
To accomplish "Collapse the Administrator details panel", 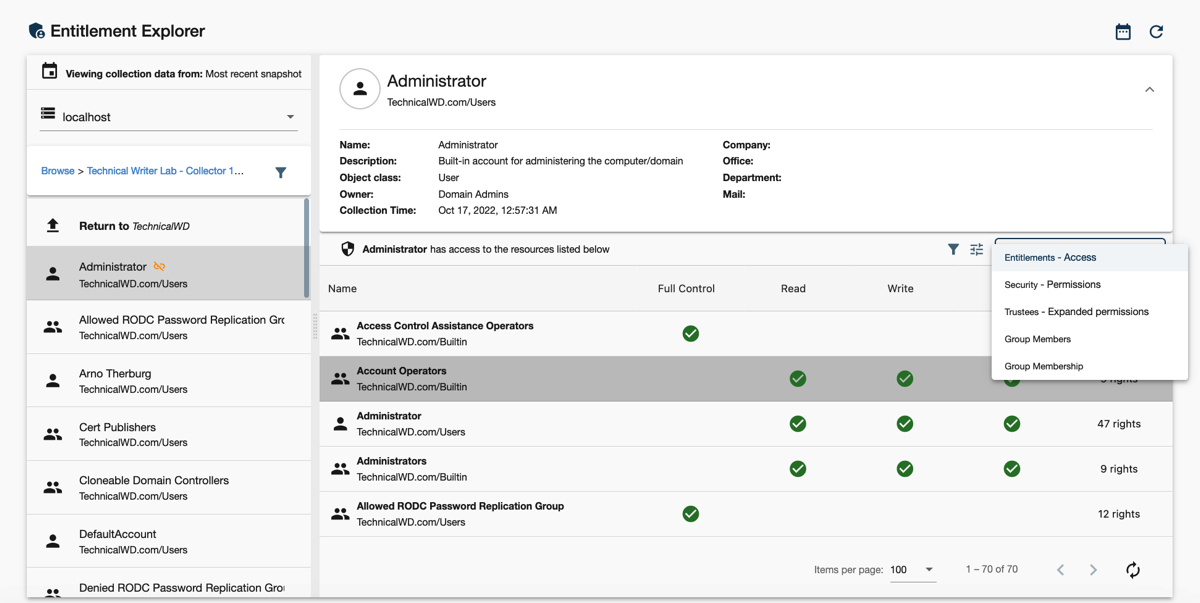I will pos(1149,90).
